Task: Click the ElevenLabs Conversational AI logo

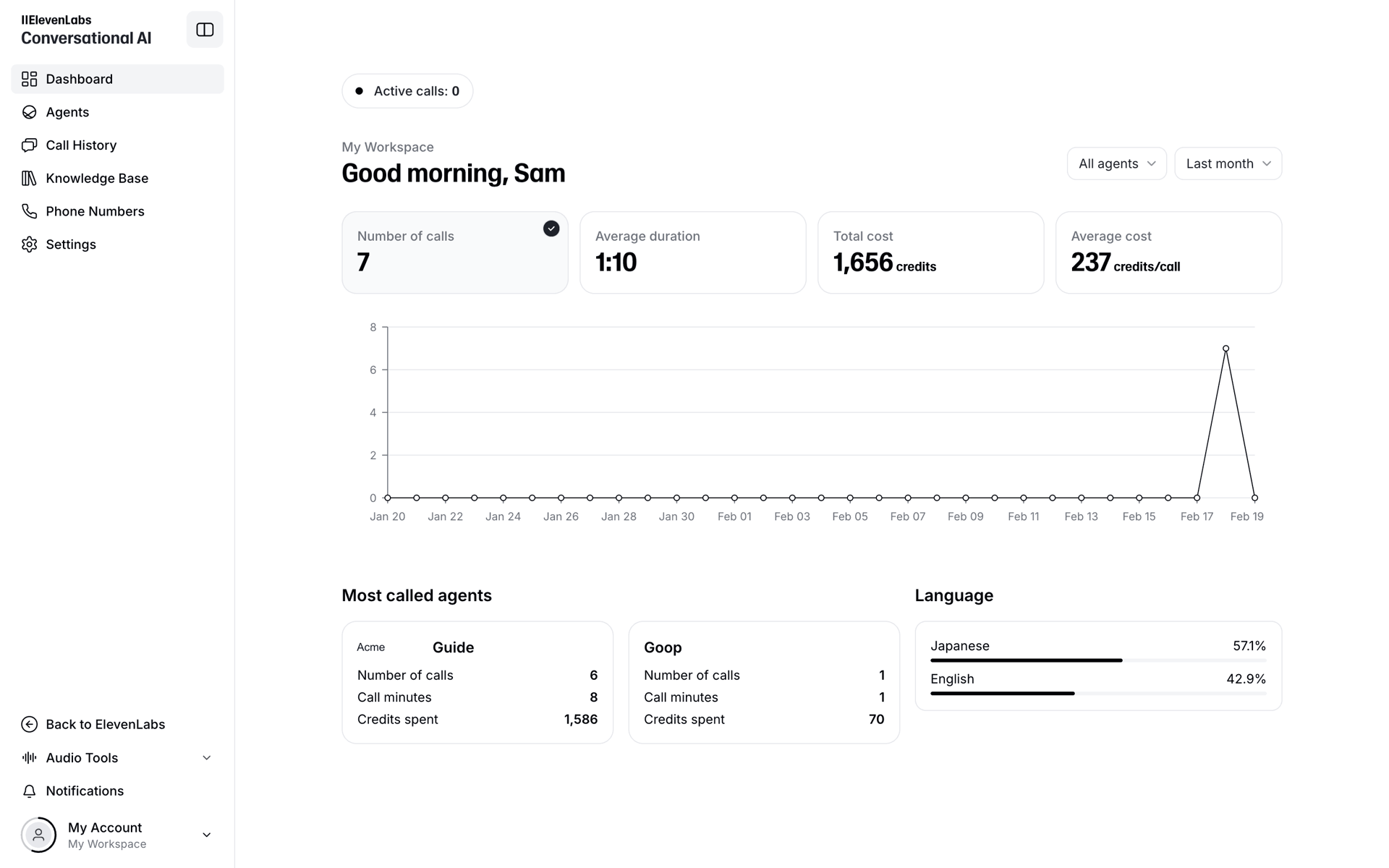Action: [86, 30]
